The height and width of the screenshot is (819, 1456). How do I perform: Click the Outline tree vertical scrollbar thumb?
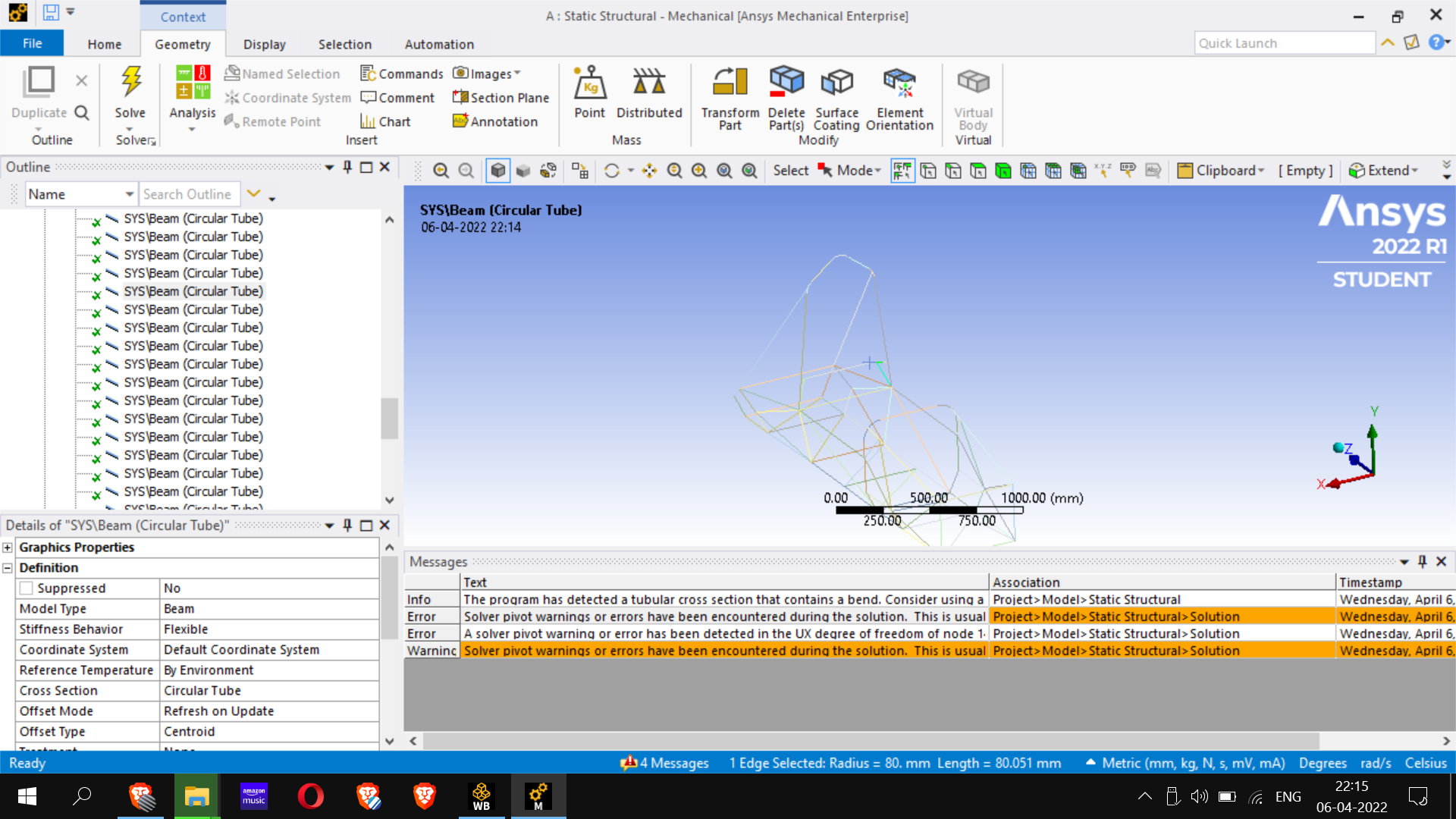[390, 418]
